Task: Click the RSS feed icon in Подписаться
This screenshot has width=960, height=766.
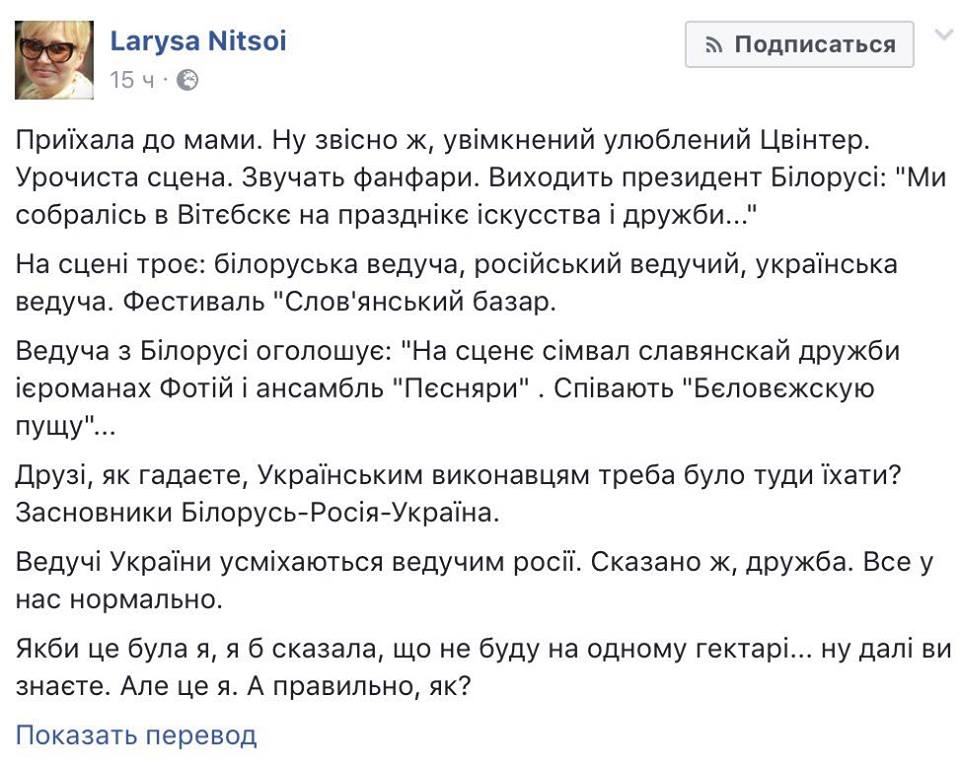Action: click(713, 45)
